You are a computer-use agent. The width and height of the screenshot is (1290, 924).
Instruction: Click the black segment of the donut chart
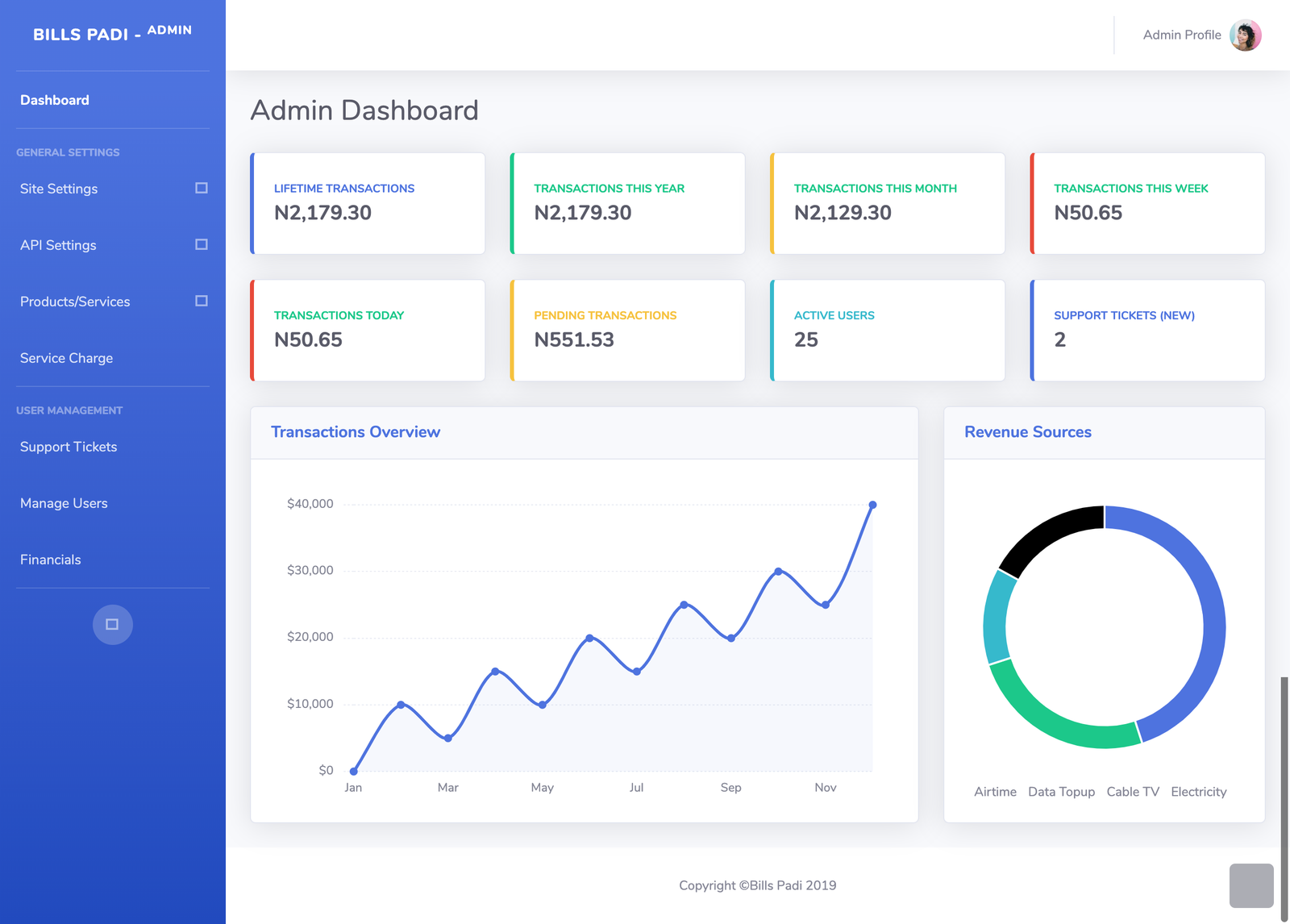coord(1047,533)
